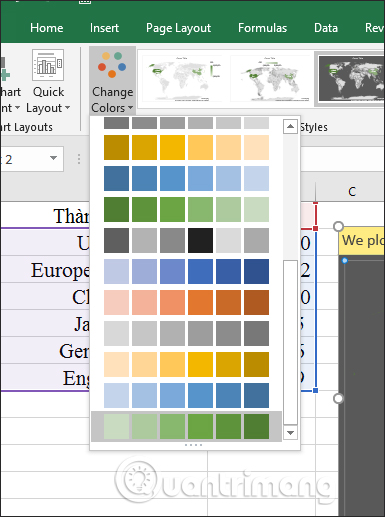The height and width of the screenshot is (517, 385).
Task: Switch to the Insert tab
Action: [104, 28]
